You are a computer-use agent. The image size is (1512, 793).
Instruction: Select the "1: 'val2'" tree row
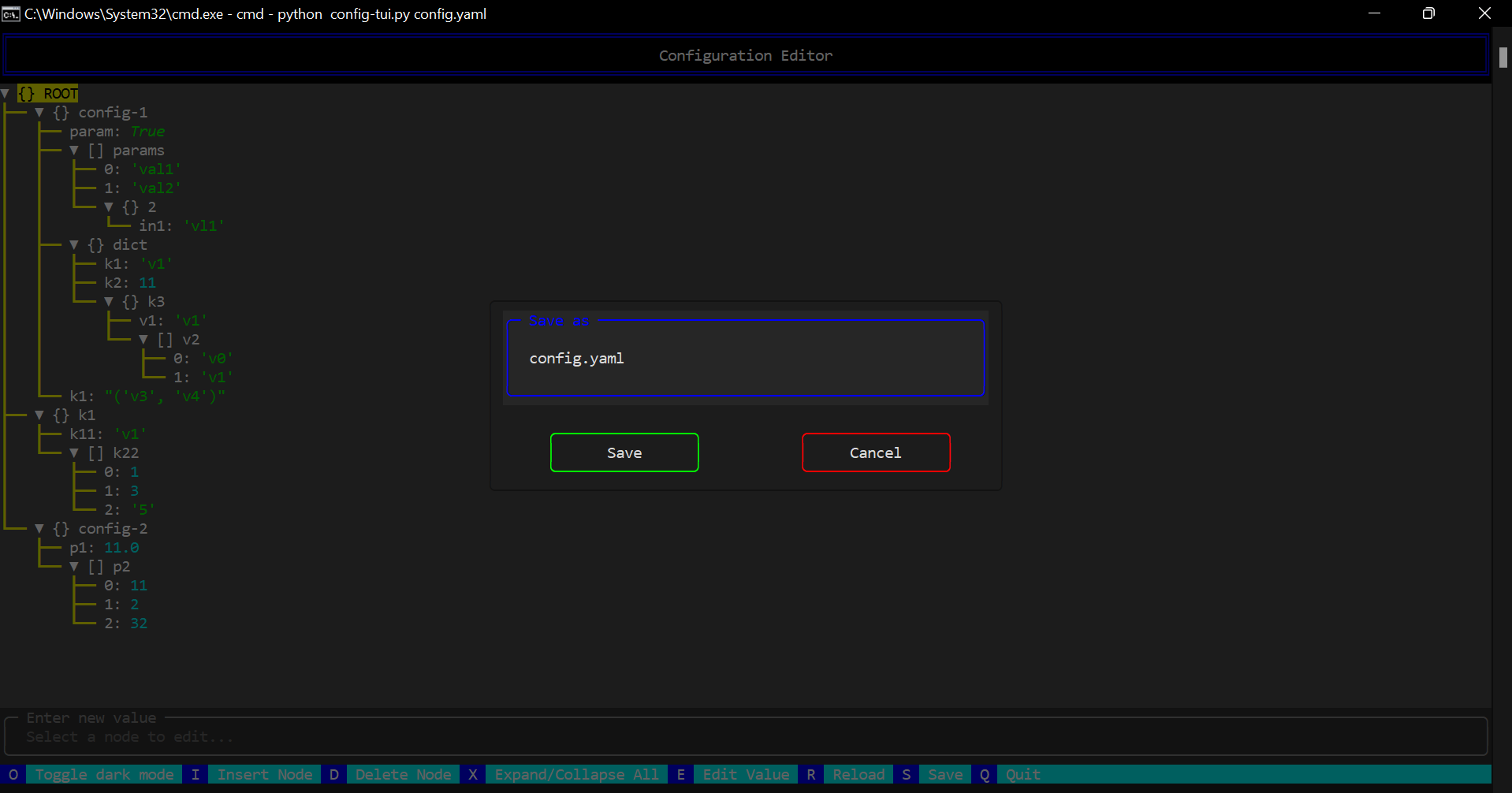tap(143, 188)
